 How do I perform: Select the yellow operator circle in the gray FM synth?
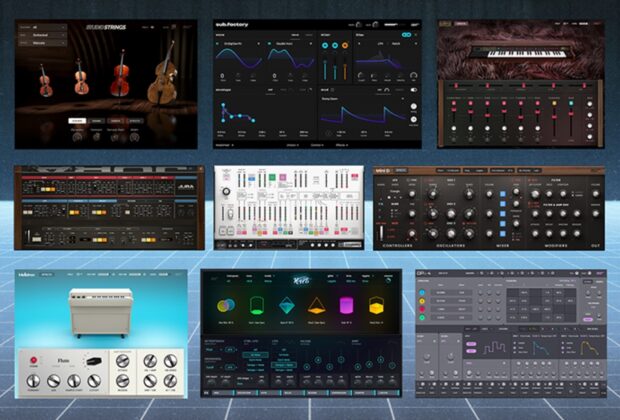[x=422, y=301]
